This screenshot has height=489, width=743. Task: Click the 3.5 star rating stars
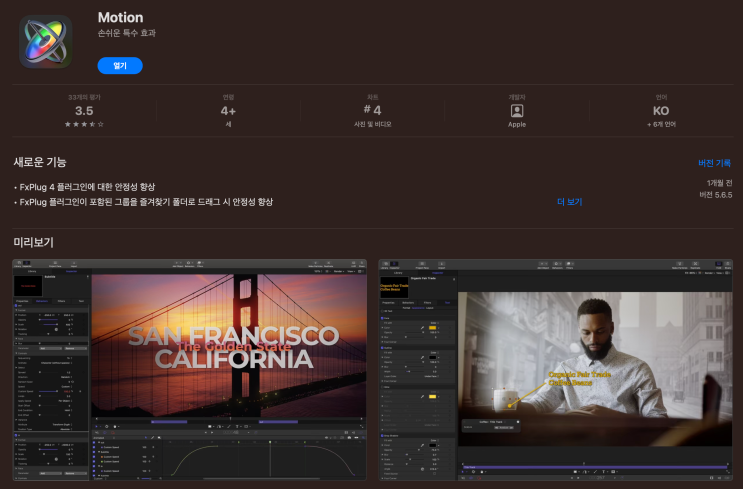tap(85, 124)
